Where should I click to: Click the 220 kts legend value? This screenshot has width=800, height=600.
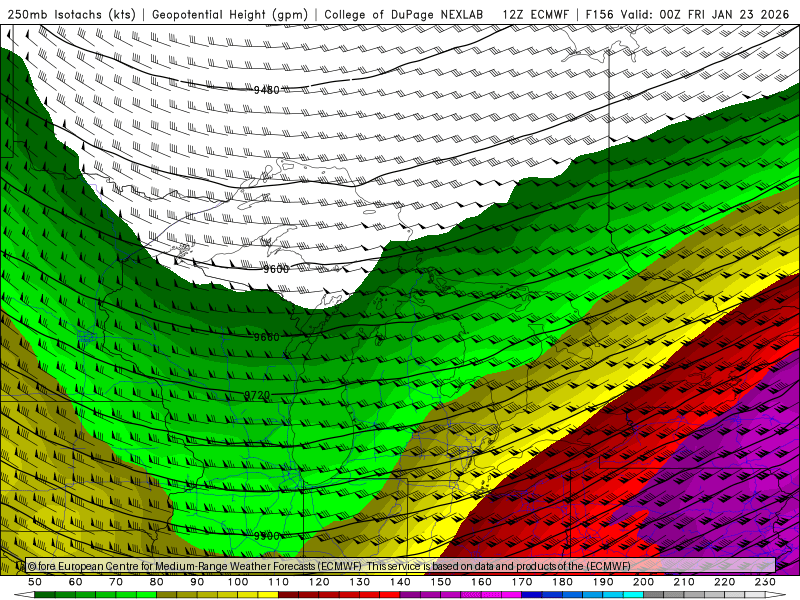pyautogui.click(x=724, y=582)
